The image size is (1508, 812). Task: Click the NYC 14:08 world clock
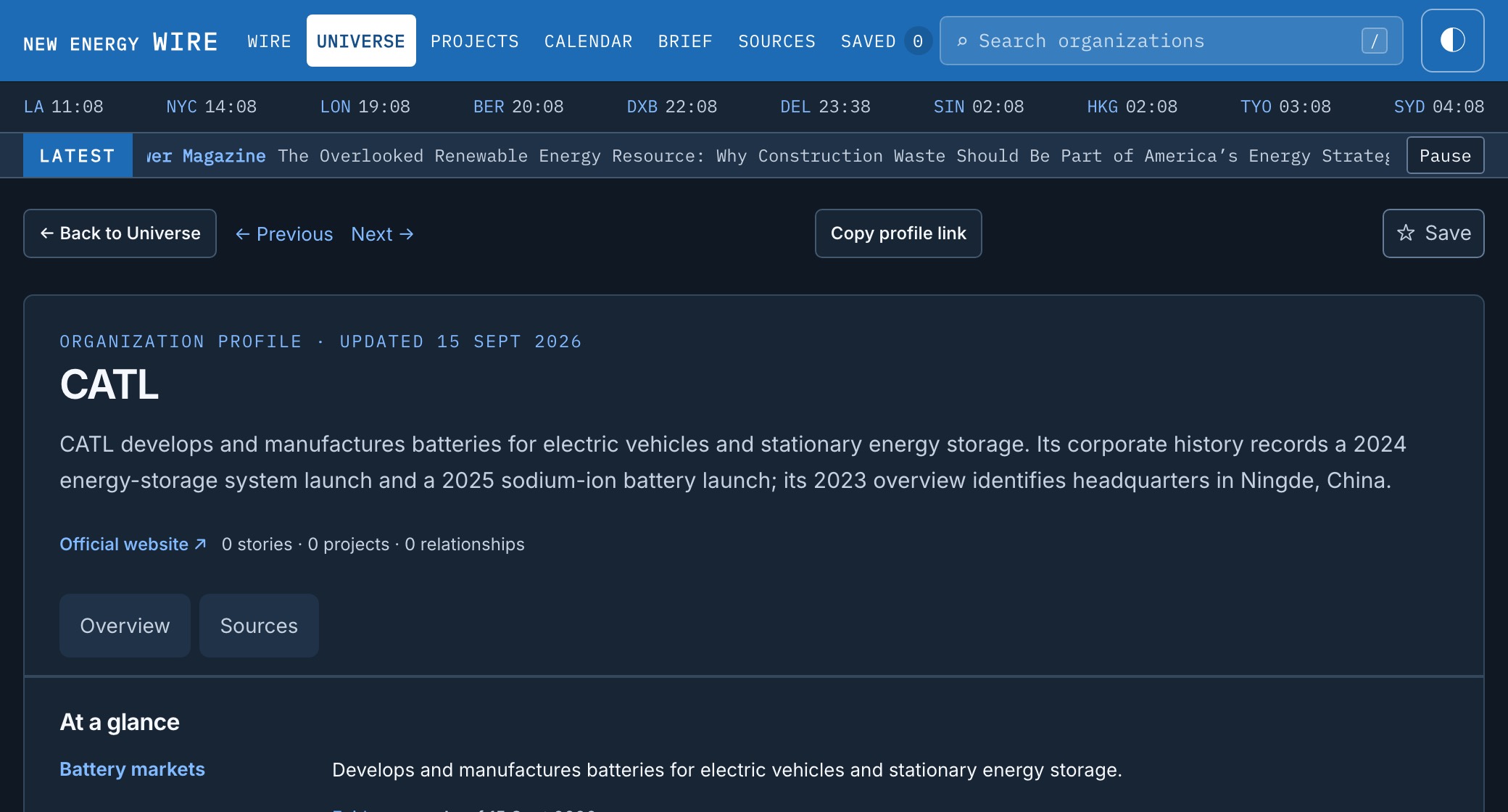(212, 107)
